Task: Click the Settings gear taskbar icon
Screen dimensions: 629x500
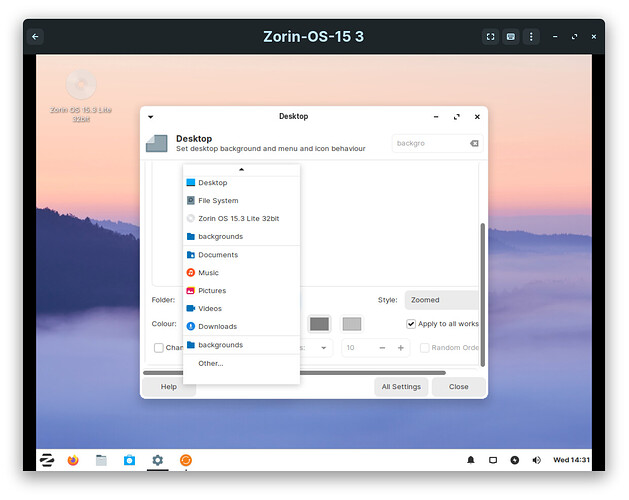Action: pyautogui.click(x=158, y=460)
